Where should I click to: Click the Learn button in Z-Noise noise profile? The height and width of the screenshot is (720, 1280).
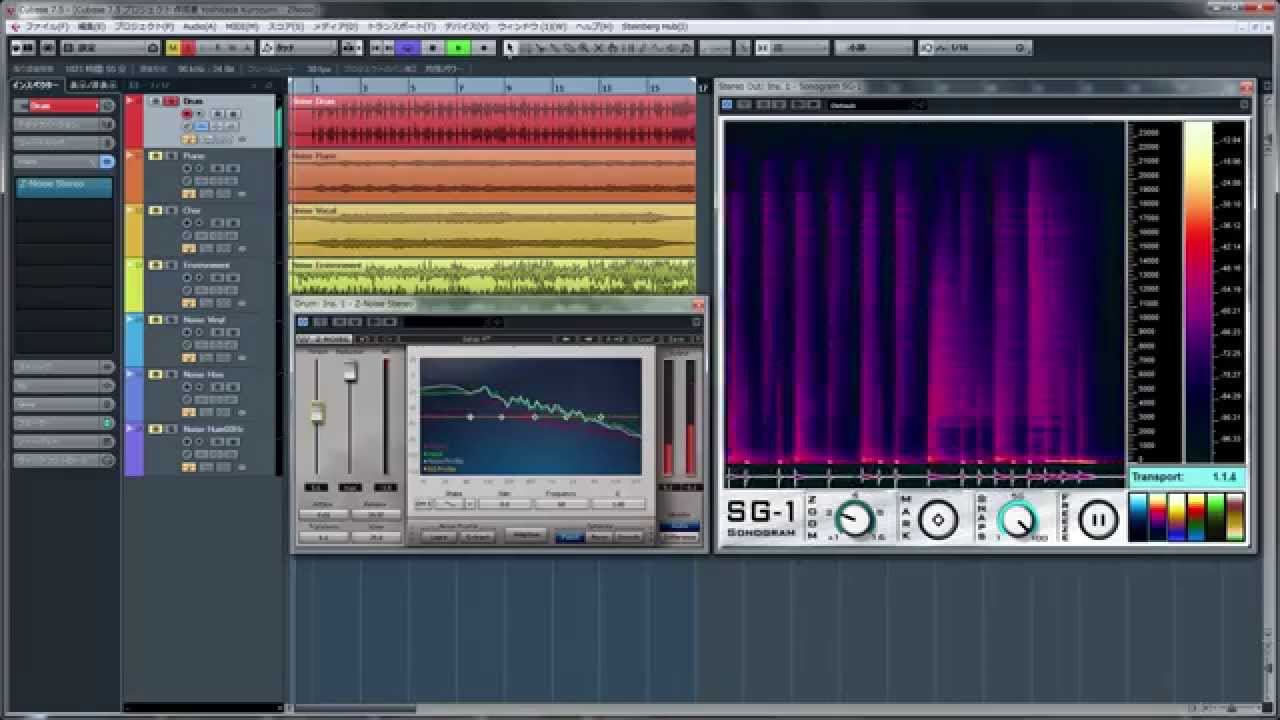(x=438, y=537)
